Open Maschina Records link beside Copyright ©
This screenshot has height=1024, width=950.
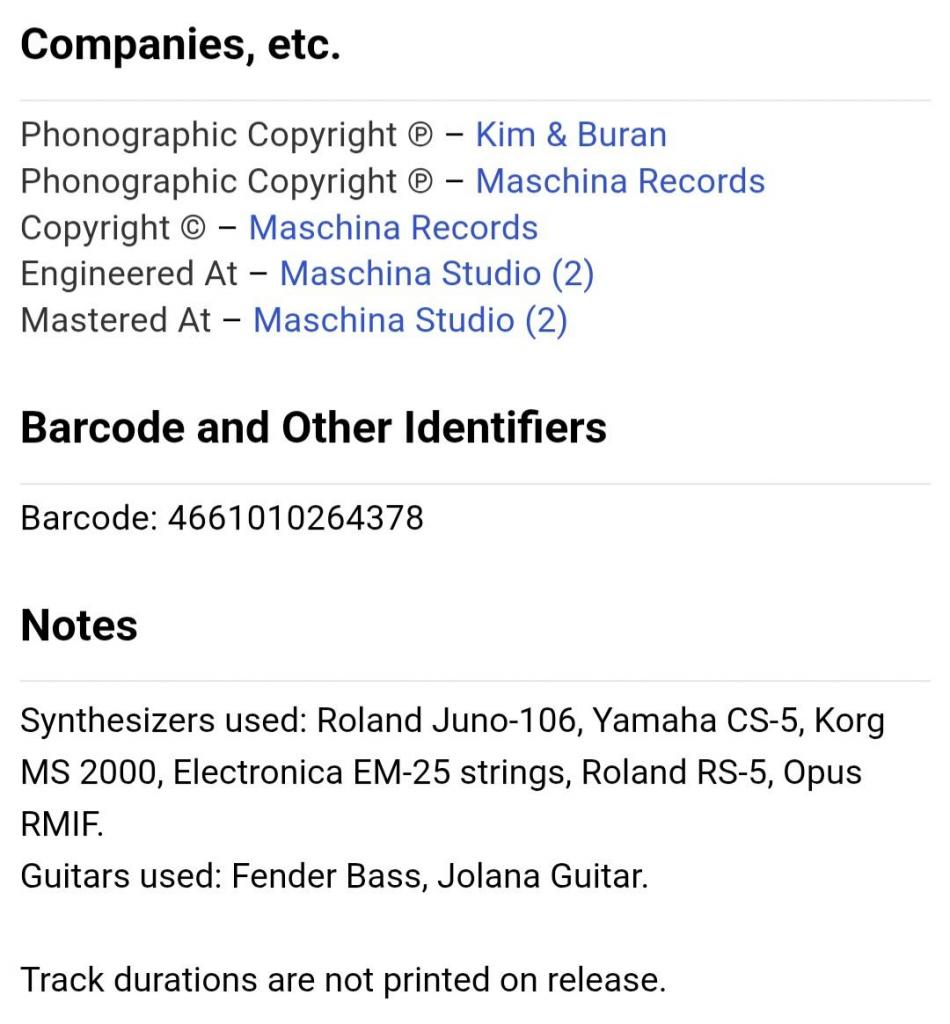(393, 228)
